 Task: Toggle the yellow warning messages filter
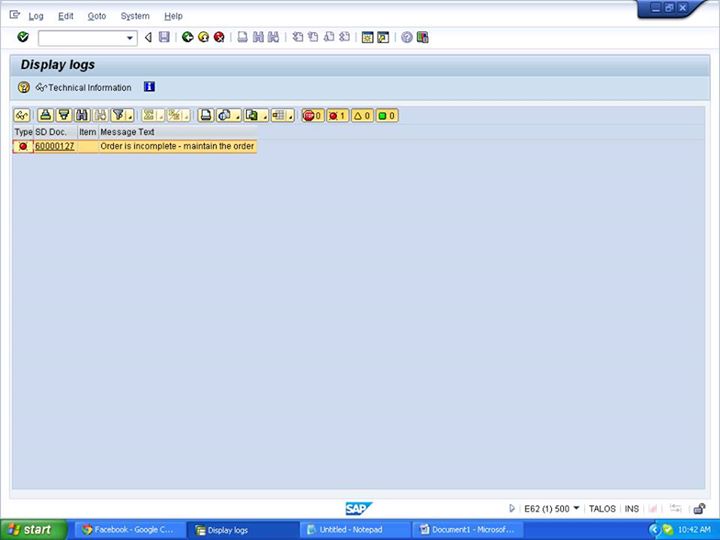coord(362,115)
